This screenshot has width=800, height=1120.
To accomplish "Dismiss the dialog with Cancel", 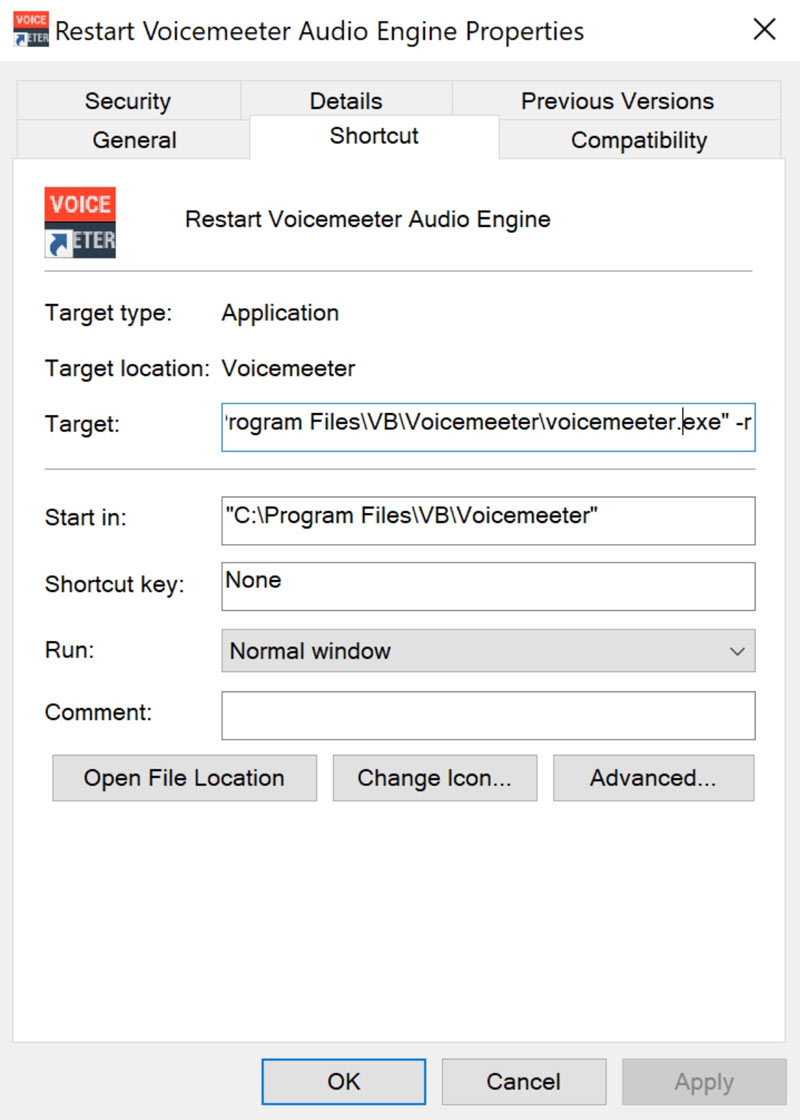I will tap(524, 1081).
